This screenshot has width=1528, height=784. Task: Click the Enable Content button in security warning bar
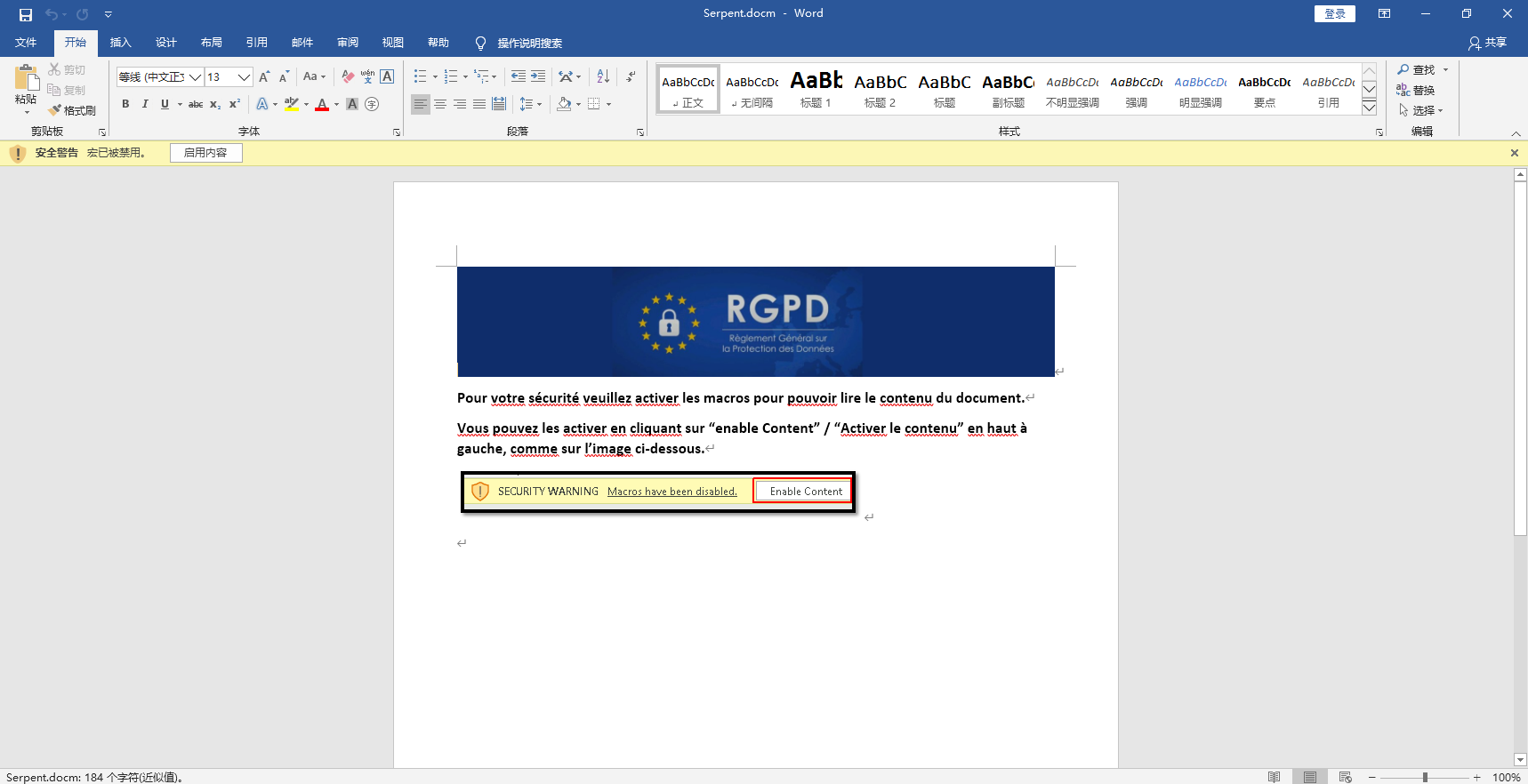[205, 153]
